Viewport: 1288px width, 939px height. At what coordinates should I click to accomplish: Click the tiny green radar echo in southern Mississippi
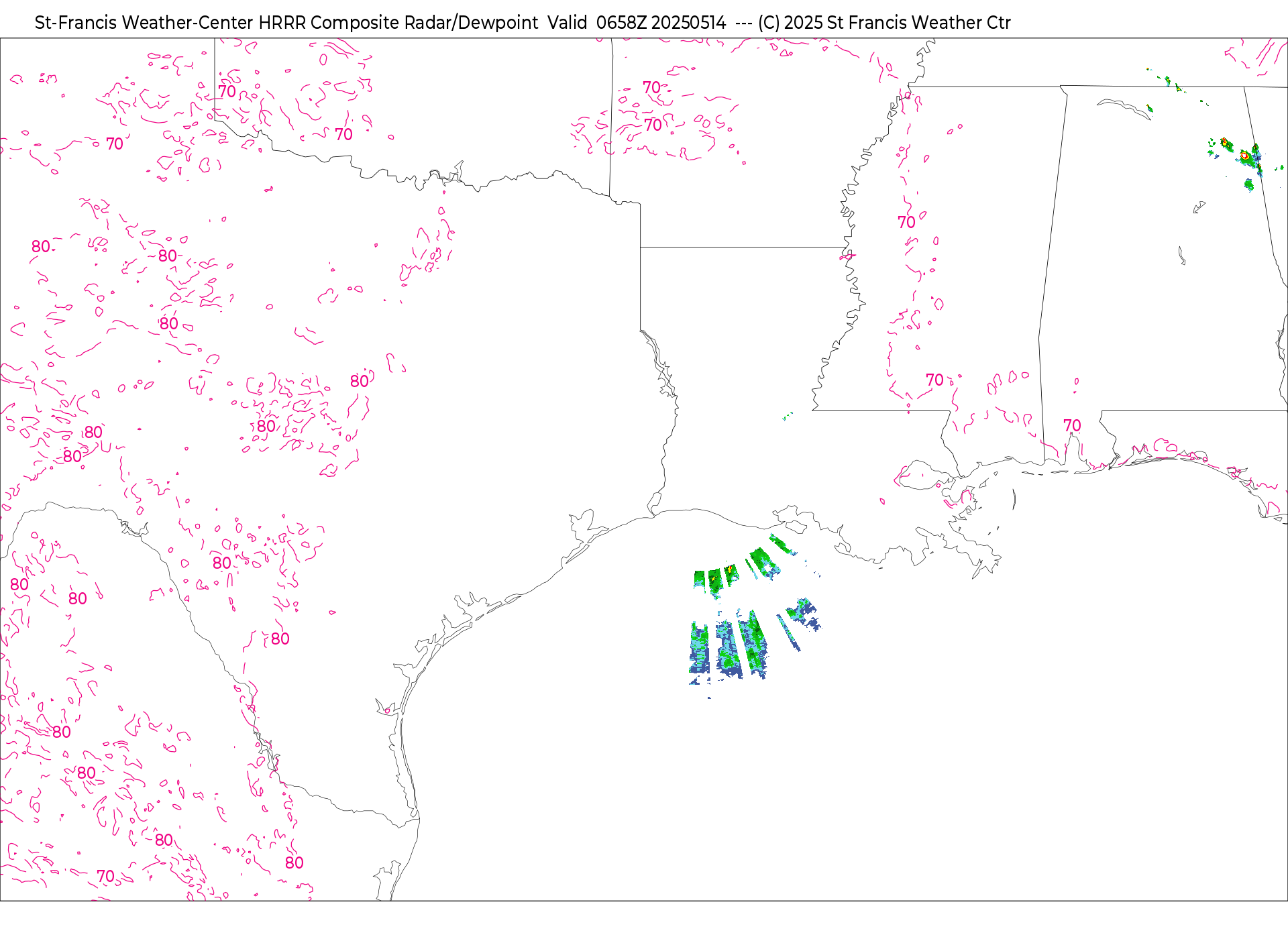[788, 417]
